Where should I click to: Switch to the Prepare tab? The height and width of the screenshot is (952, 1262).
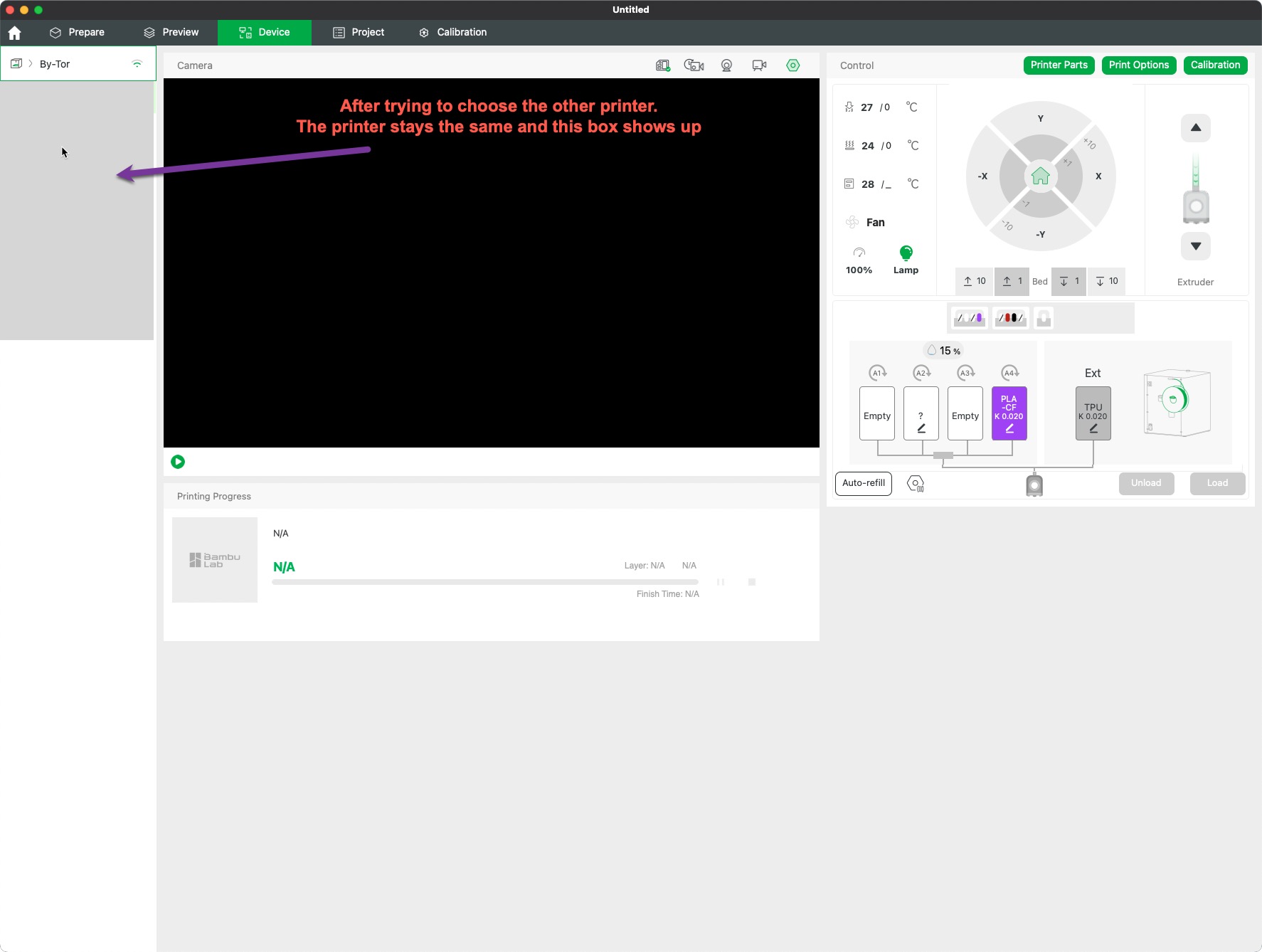point(77,33)
